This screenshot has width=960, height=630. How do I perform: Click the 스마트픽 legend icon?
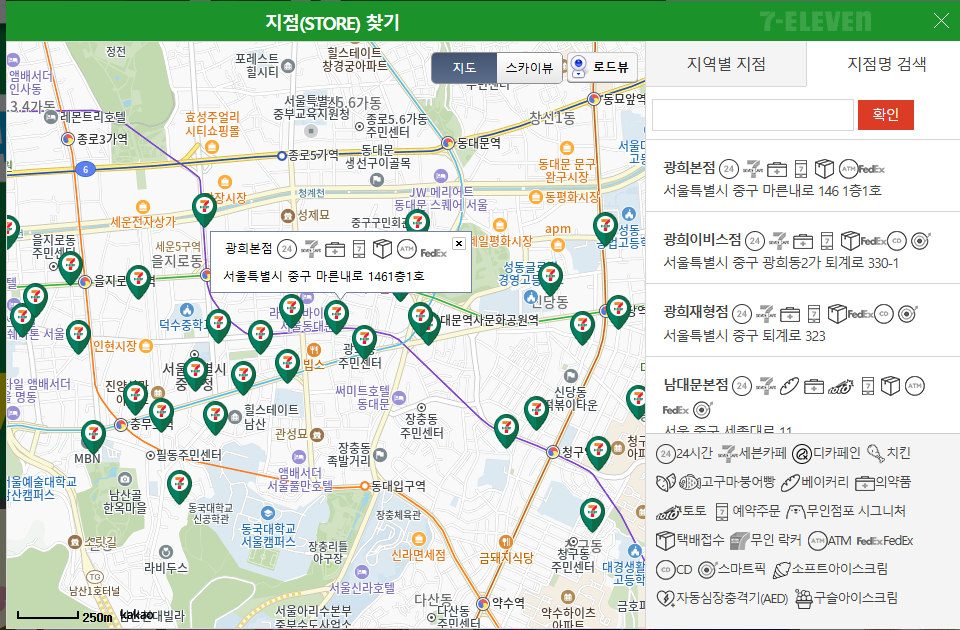tap(707, 570)
